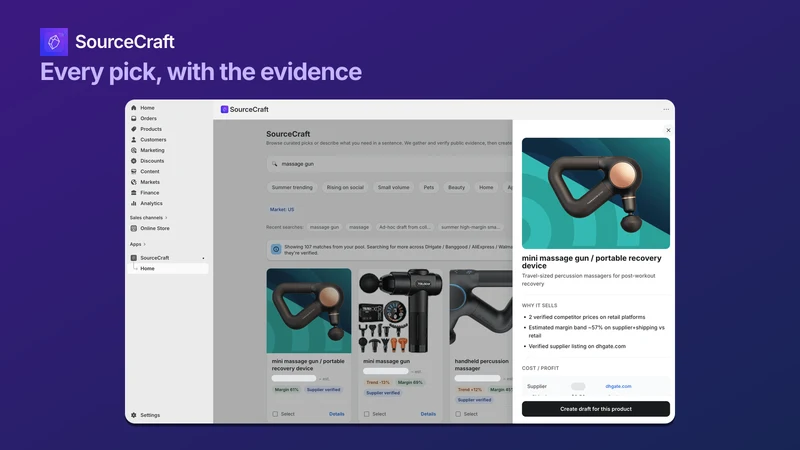Tick Select checkbox for mini massage gun card
This screenshot has width=800, height=450.
click(366, 414)
